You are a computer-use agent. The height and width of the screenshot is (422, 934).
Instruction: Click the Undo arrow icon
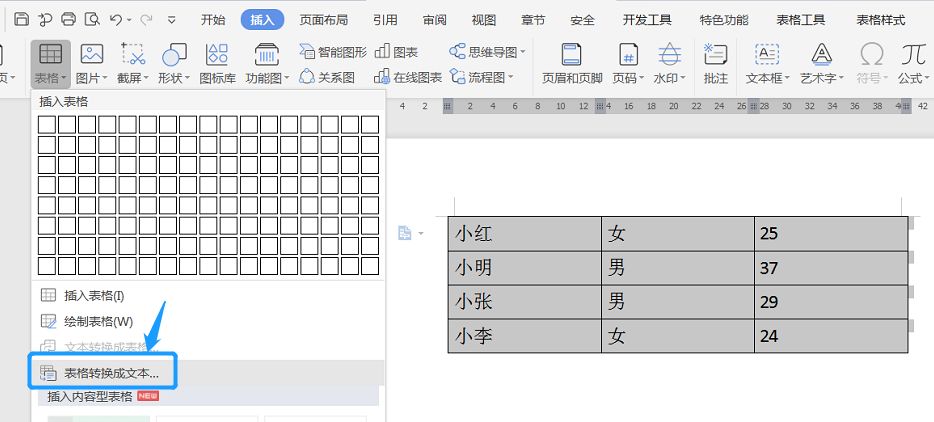coord(116,19)
